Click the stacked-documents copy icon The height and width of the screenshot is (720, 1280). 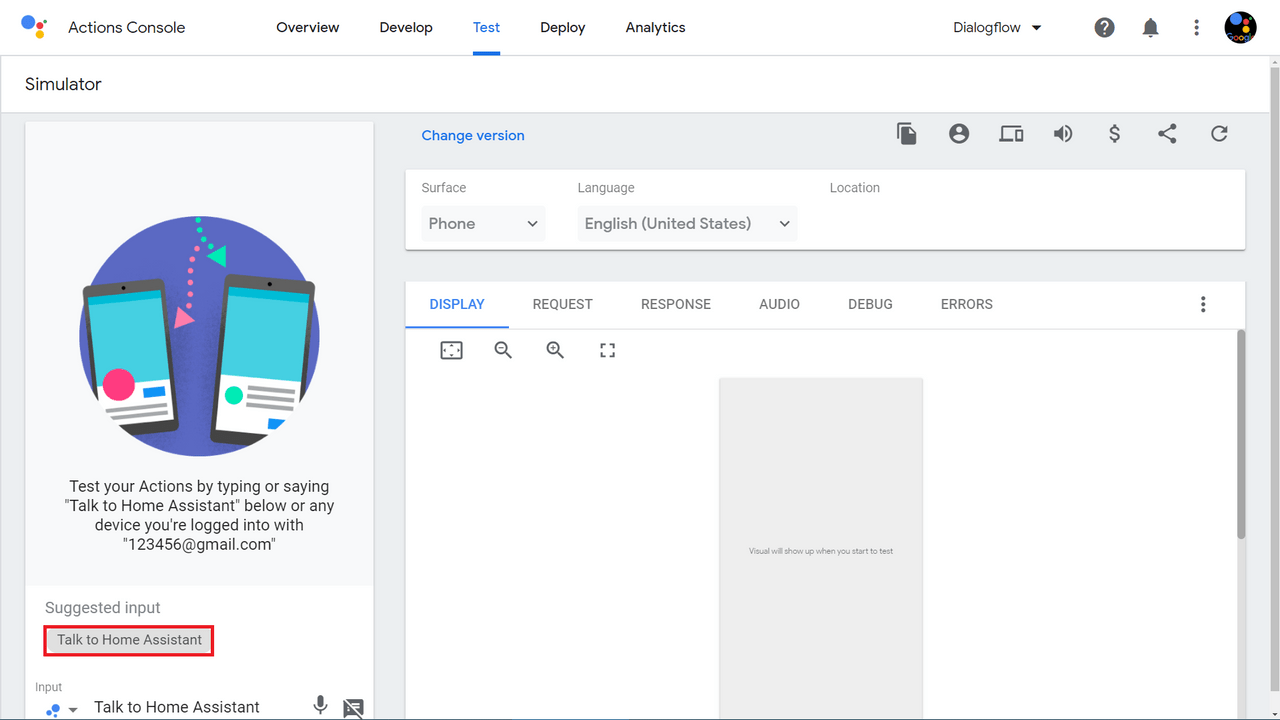point(907,134)
